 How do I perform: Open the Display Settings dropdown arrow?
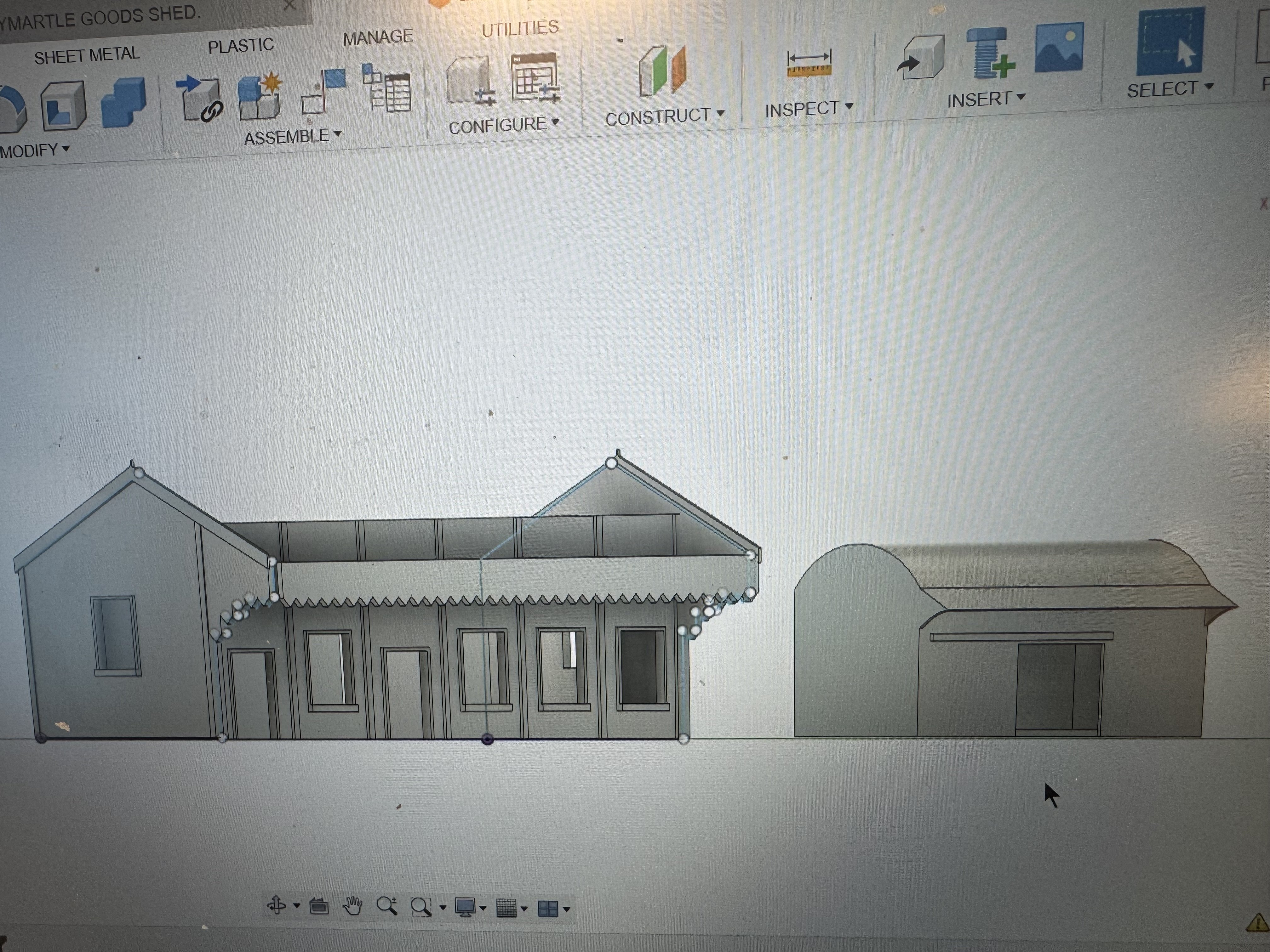click(483, 908)
